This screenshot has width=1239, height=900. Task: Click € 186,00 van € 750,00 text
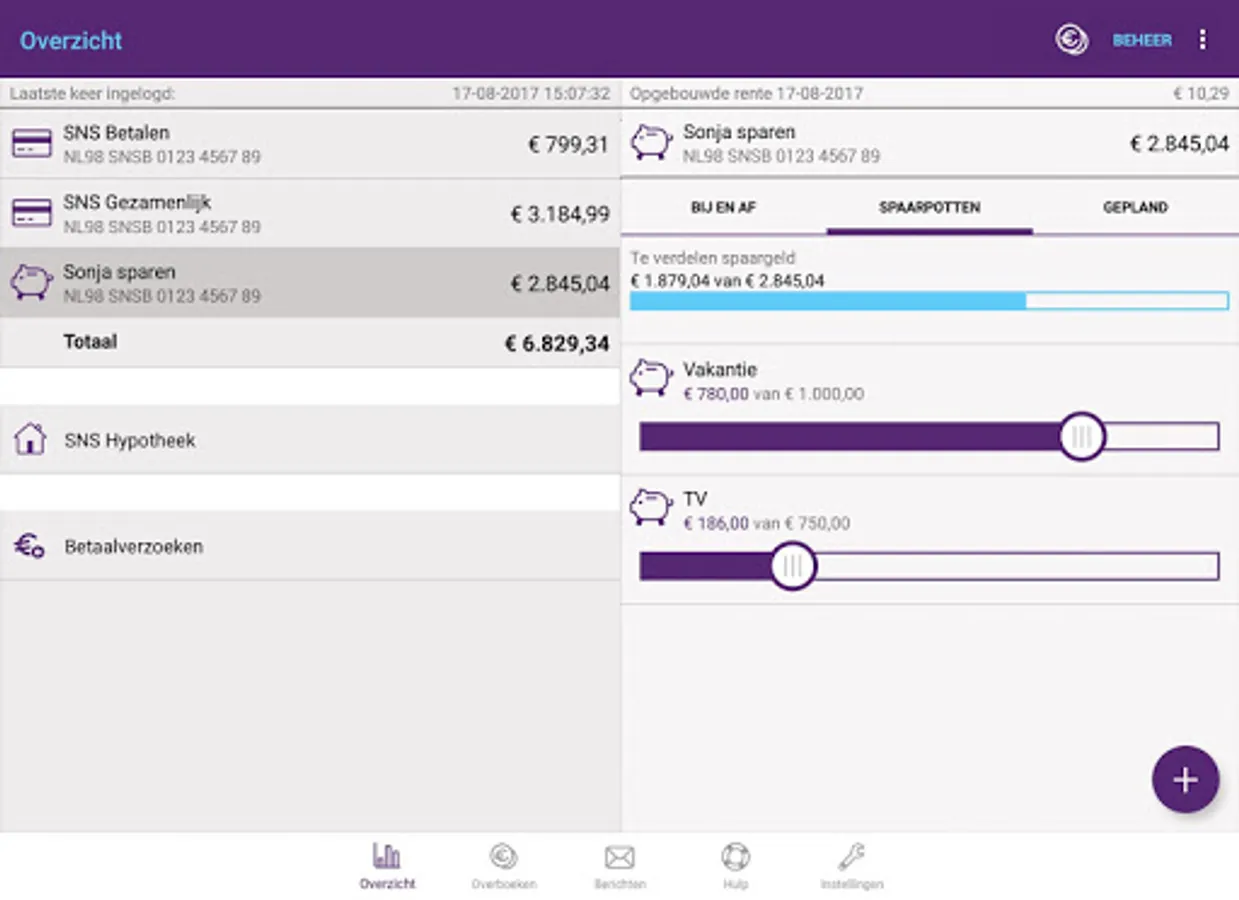[x=767, y=524]
